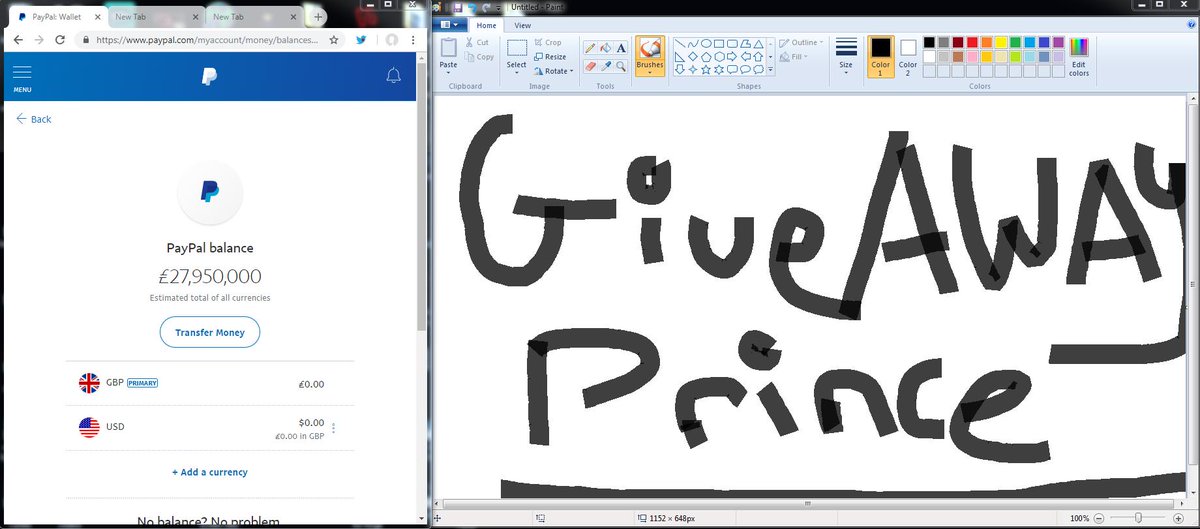The image size is (1200, 529).
Task: Choose the Rectangle shape in Shapes gallery
Action: (x=719, y=44)
